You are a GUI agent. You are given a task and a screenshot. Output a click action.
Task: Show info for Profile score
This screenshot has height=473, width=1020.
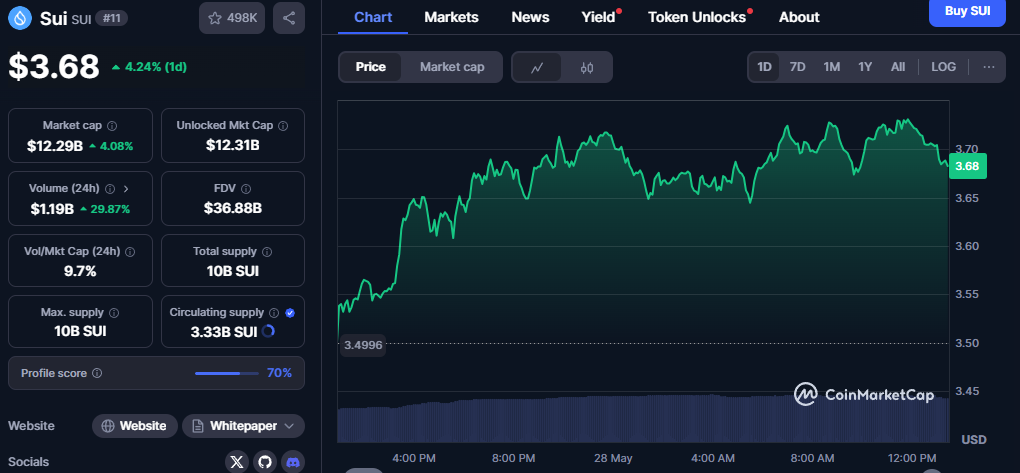tap(97, 373)
